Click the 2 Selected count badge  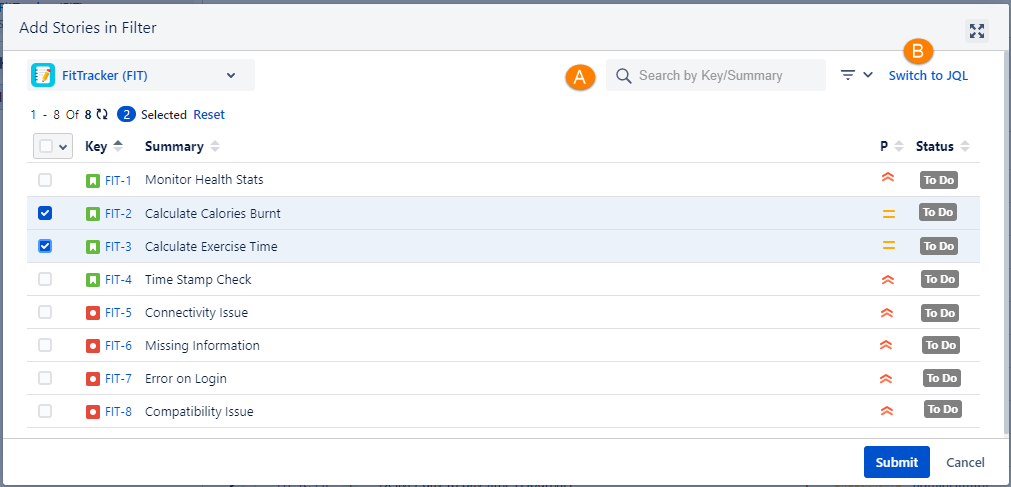click(126, 115)
